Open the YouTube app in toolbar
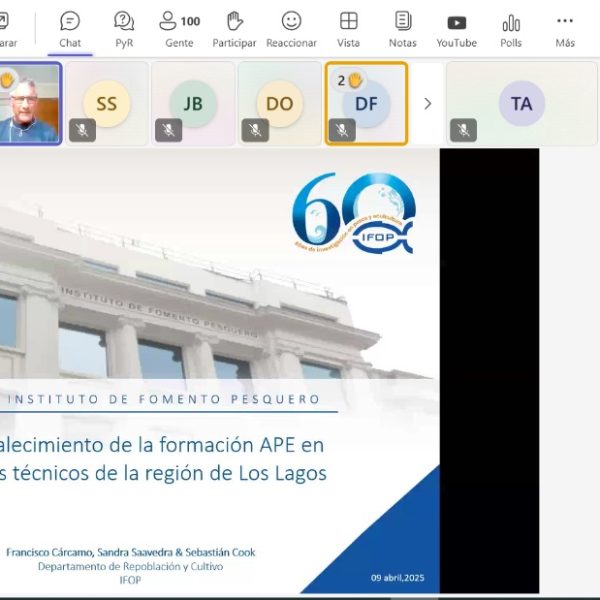This screenshot has width=600, height=600. coord(457,30)
